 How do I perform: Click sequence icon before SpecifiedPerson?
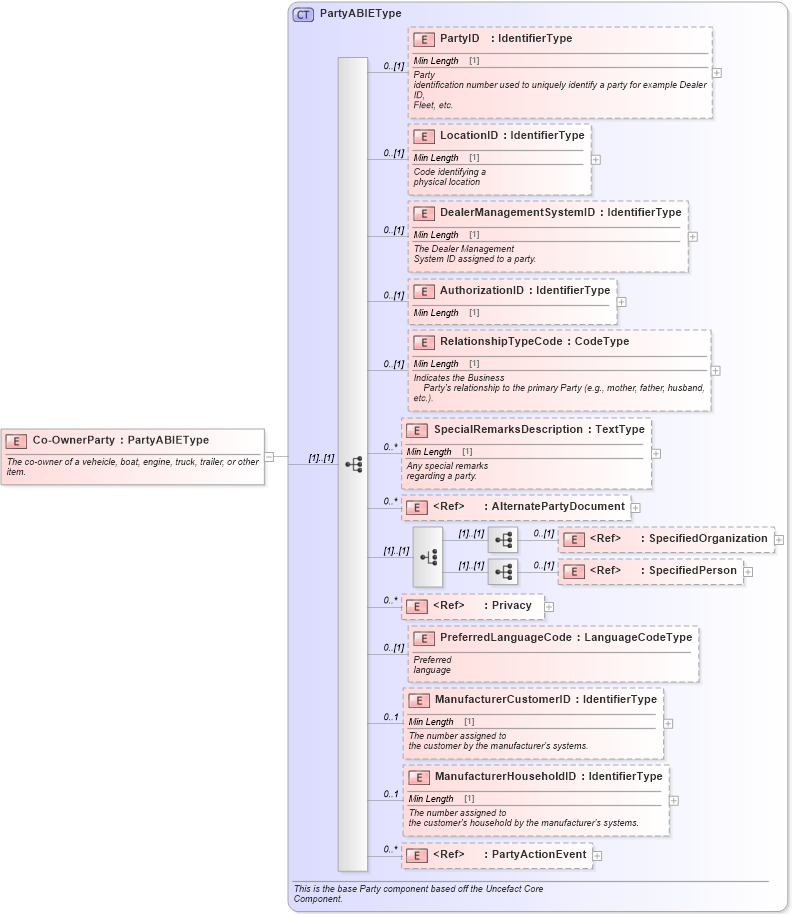point(503,572)
